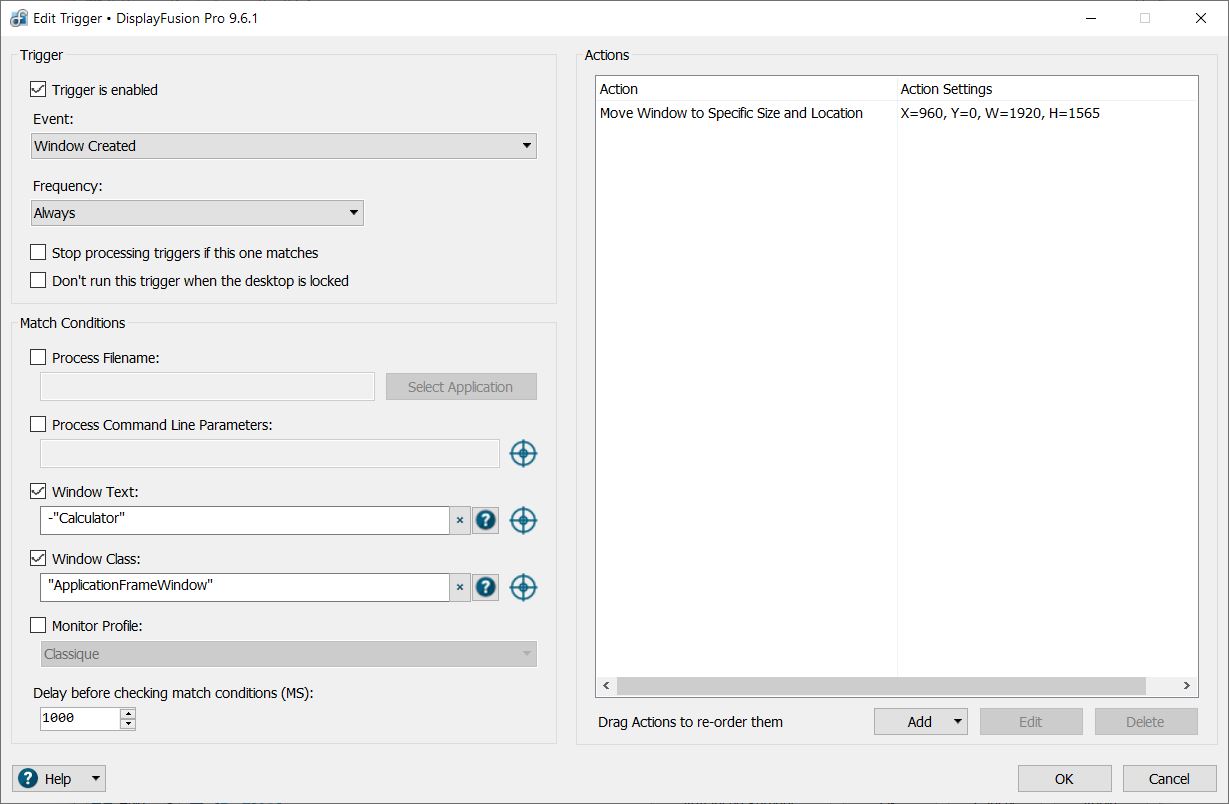Check the Process Filename match condition
Image resolution: width=1229 pixels, height=804 pixels.
(39, 358)
